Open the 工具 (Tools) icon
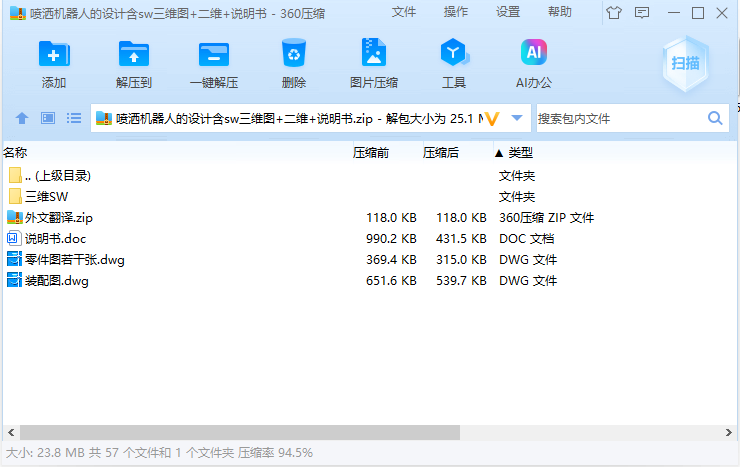Image resolution: width=740 pixels, height=467 pixels. (454, 53)
